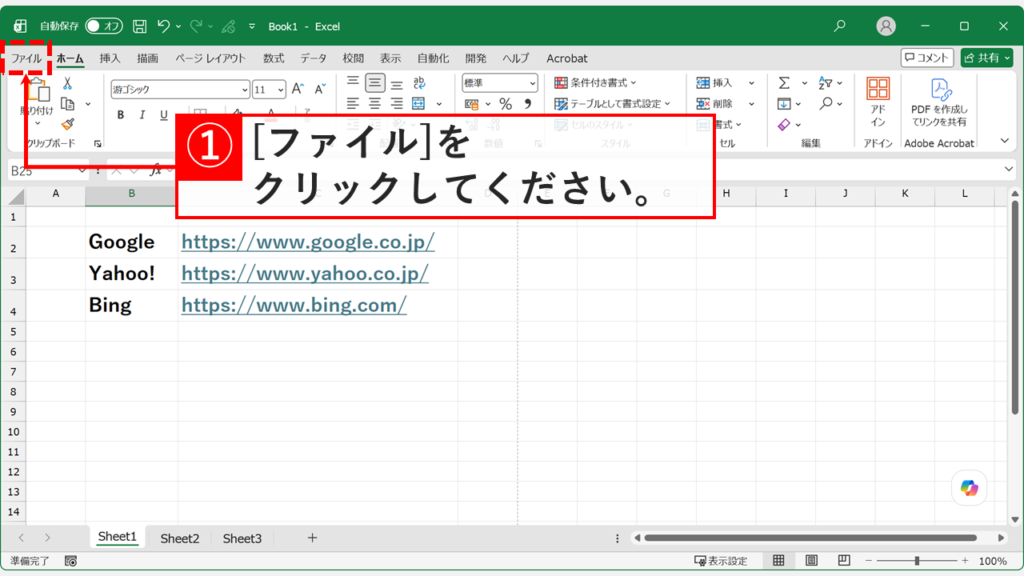
Task: Apply Italic formatting
Action: (x=142, y=115)
